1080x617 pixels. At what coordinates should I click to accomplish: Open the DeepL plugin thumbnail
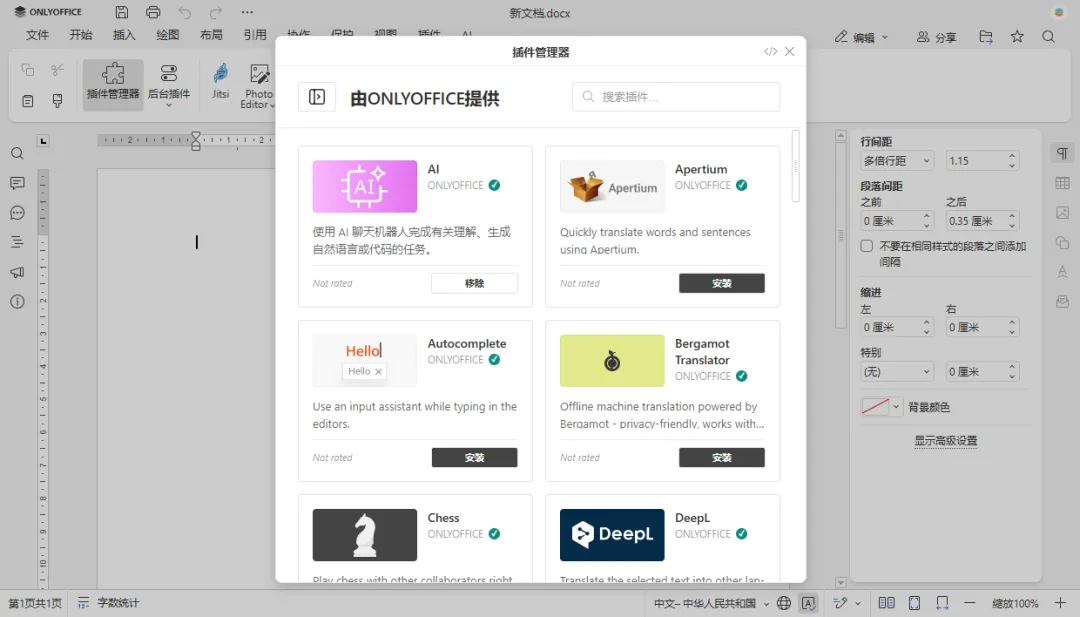point(612,534)
